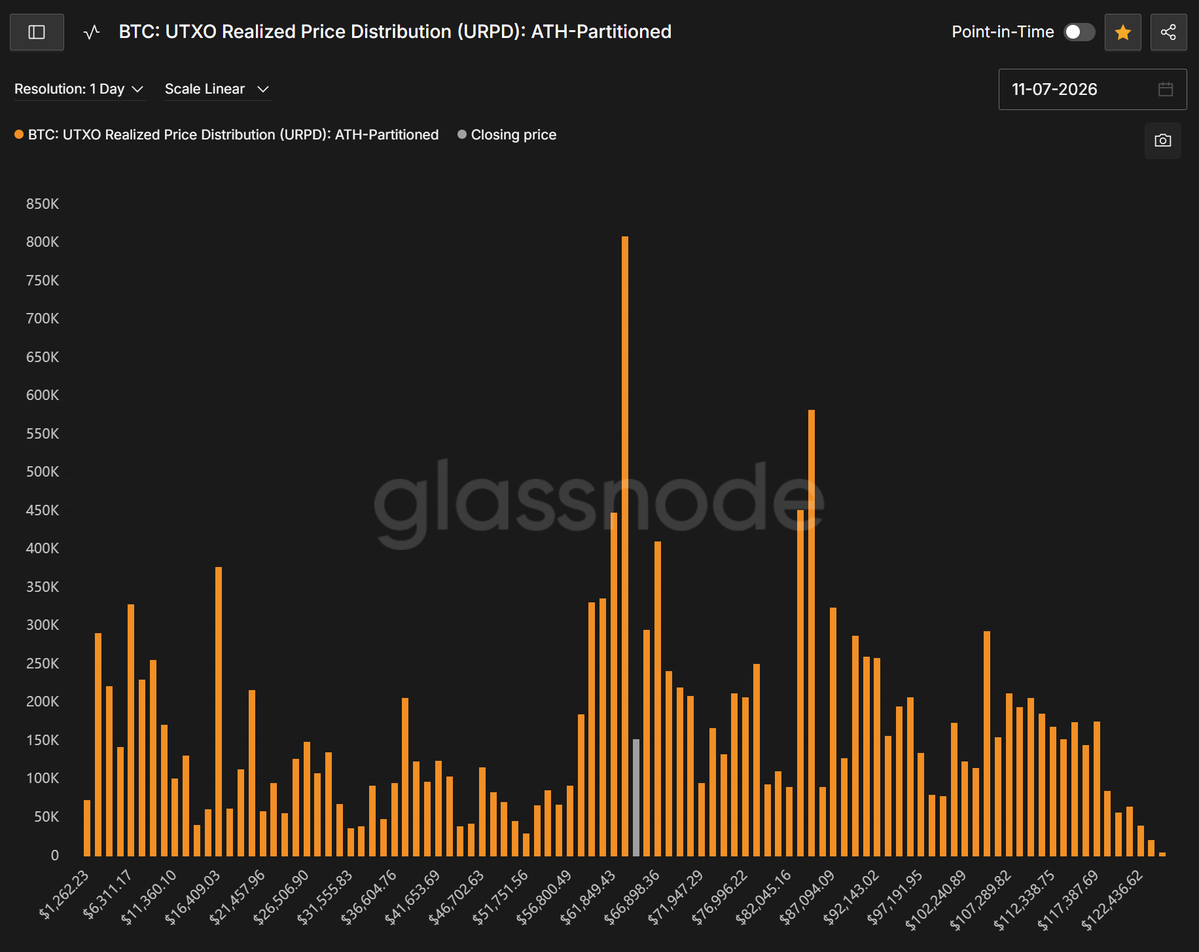Viewport: 1199px width, 952px height.
Task: Click the chart metric pulse icon
Action: (x=92, y=32)
